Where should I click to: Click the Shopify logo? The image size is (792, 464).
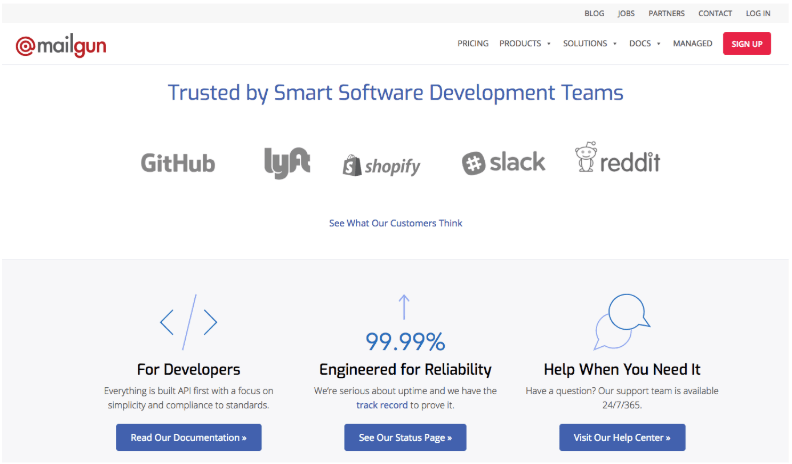381,165
